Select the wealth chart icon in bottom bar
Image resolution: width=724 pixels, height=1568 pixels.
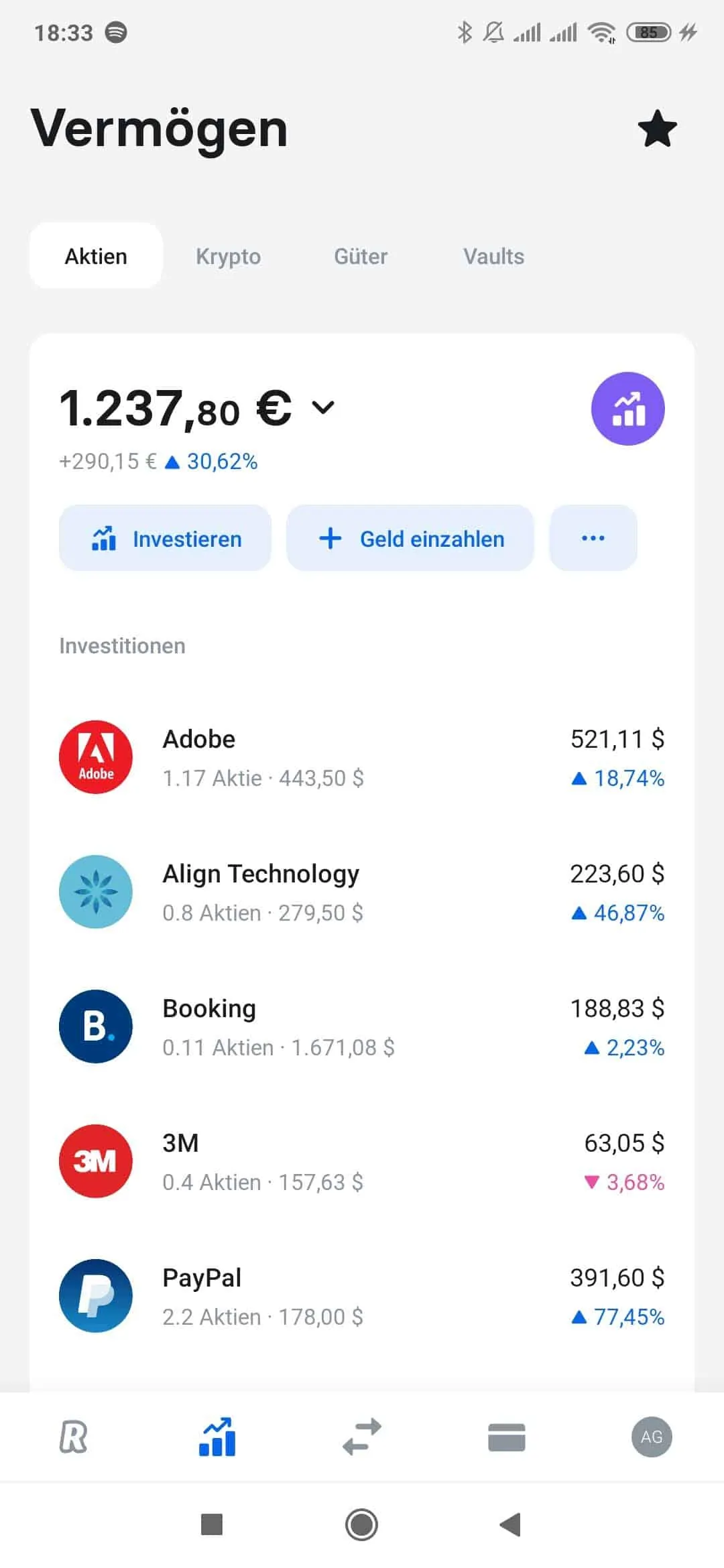click(x=217, y=1437)
